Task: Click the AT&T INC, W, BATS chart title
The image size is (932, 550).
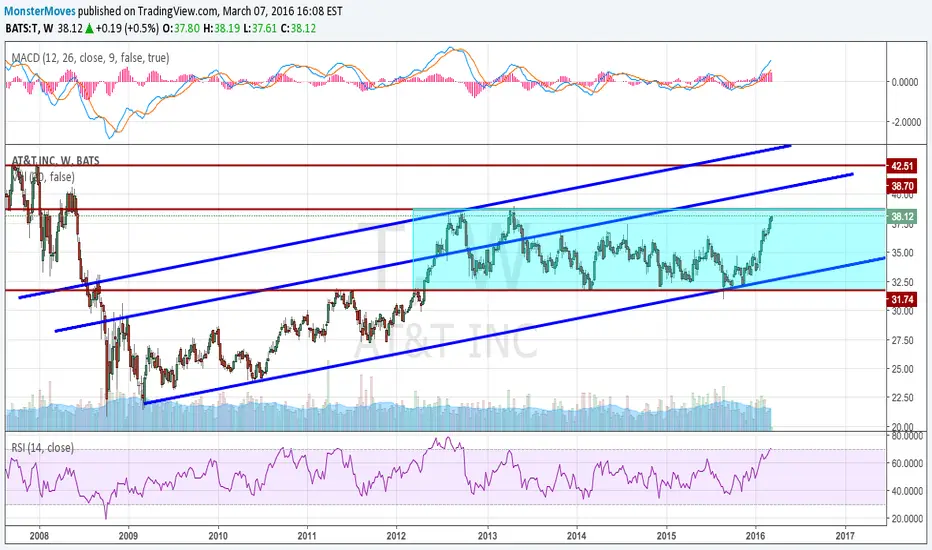Action: [x=56, y=161]
